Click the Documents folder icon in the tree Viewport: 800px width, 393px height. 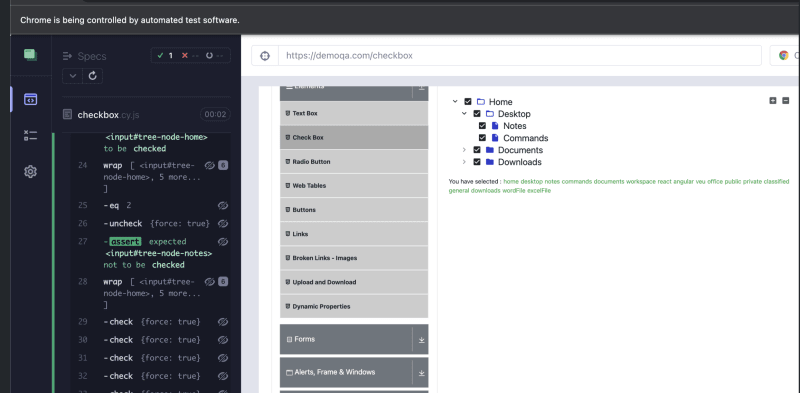[490, 150]
